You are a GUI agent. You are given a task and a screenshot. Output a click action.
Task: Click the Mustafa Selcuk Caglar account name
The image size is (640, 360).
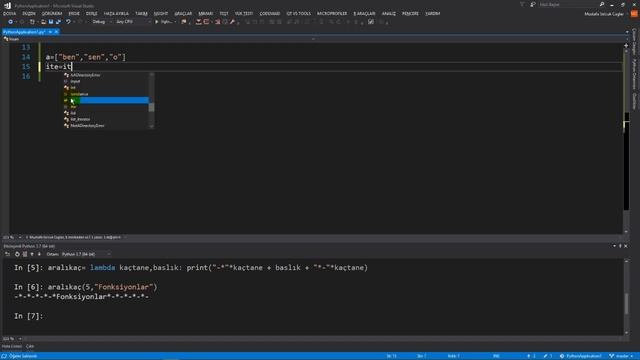tap(604, 14)
